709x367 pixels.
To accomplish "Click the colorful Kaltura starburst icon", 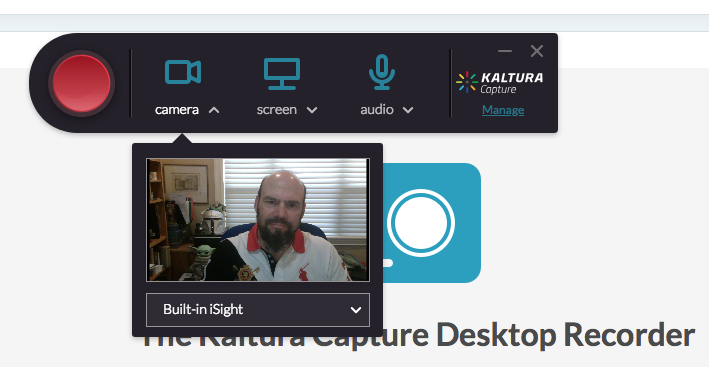I will coord(467,82).
